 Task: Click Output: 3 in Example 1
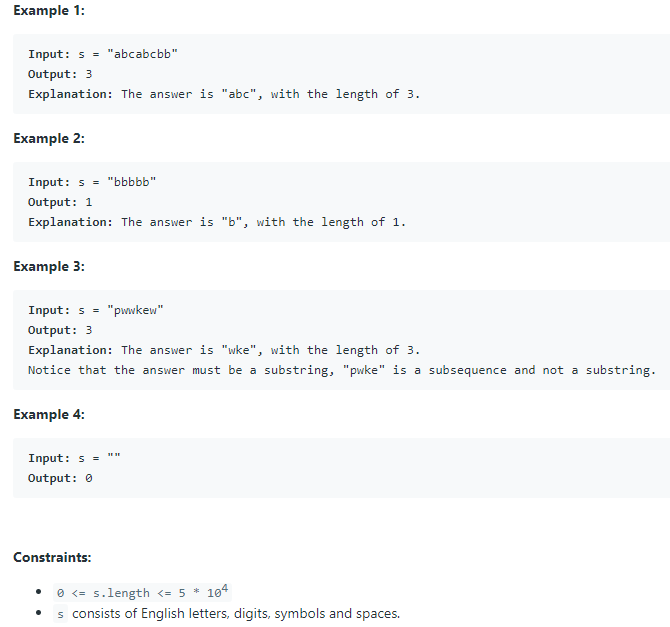[60, 74]
